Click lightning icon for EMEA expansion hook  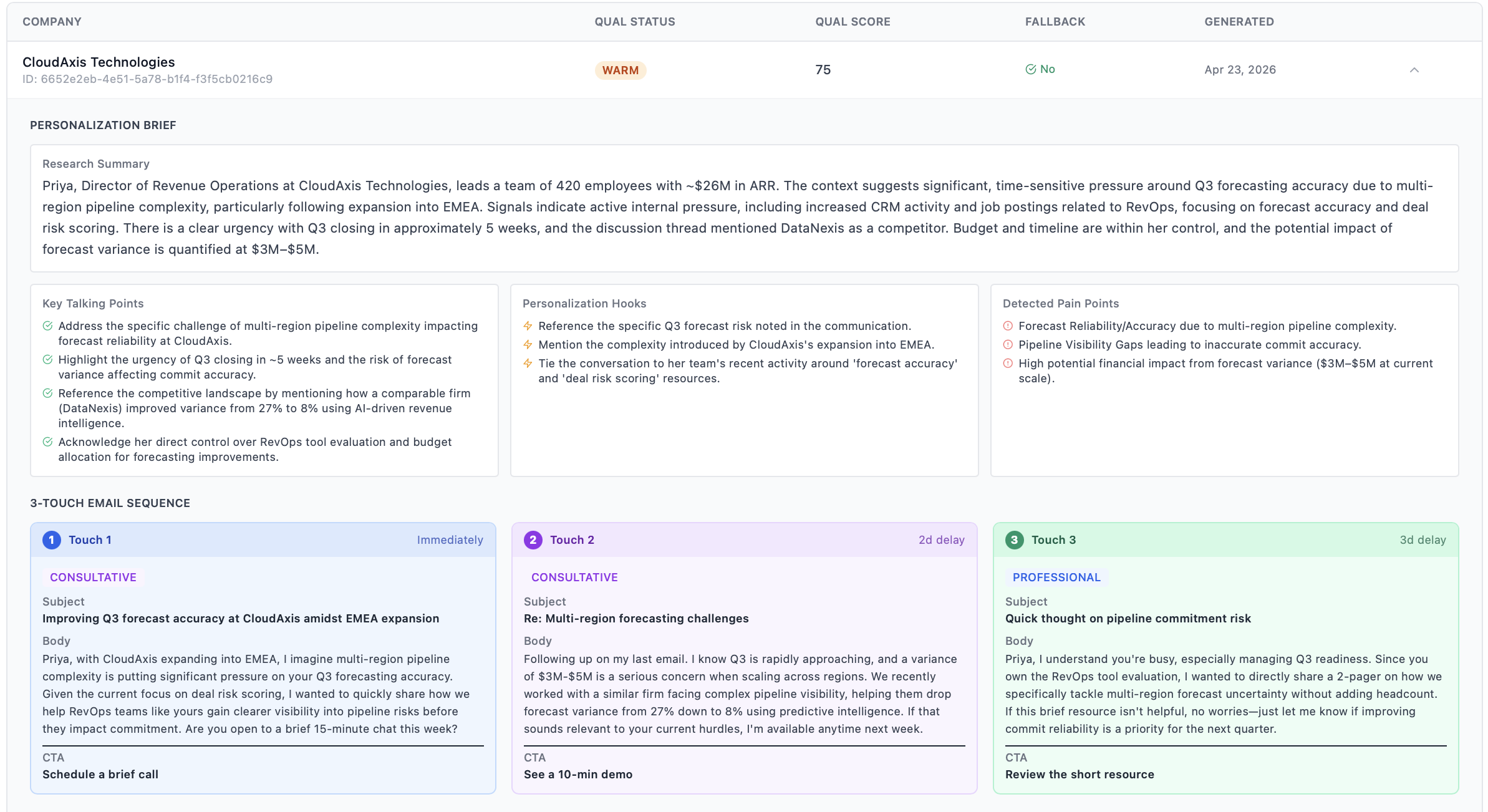(x=528, y=345)
